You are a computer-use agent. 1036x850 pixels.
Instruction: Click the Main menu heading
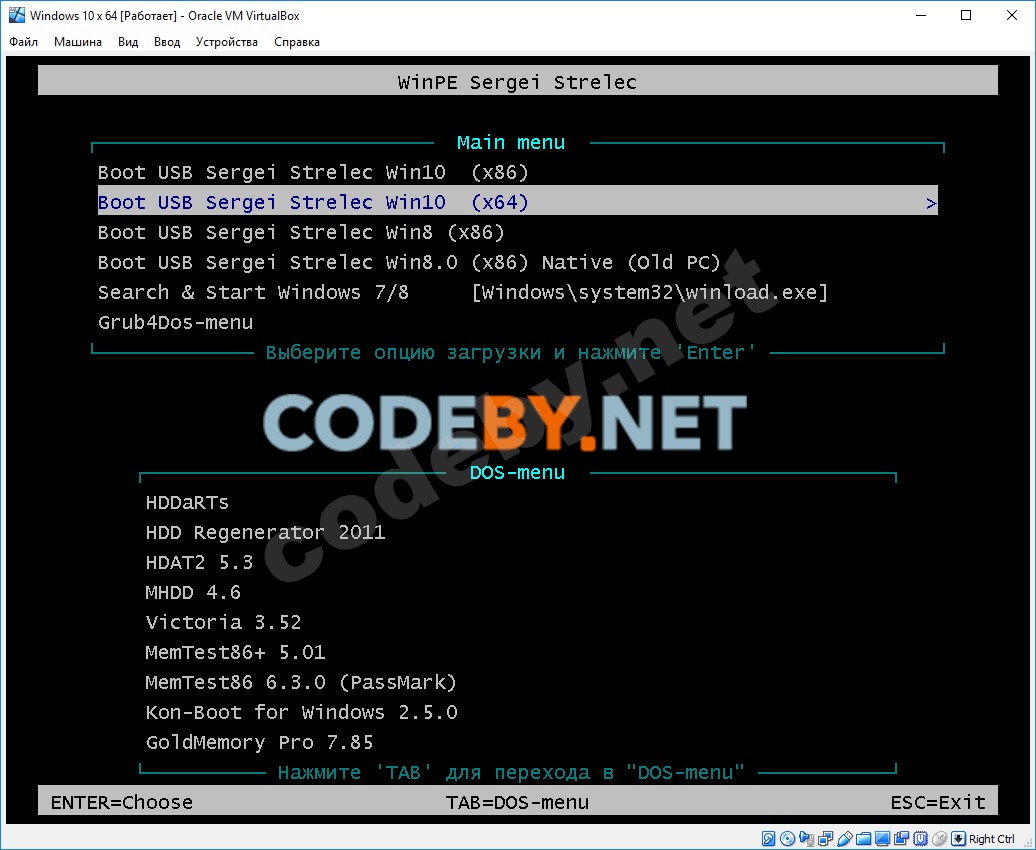coord(511,143)
